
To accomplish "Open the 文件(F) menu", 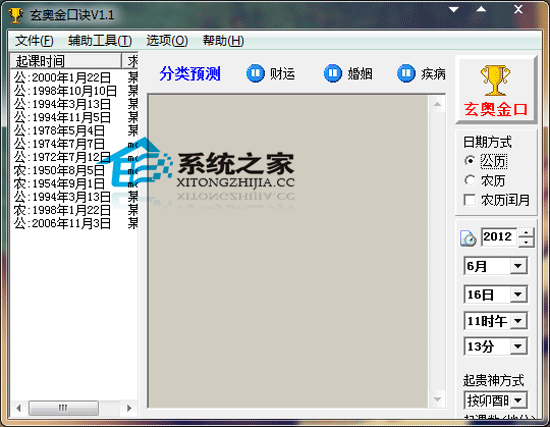I will [x=34, y=41].
